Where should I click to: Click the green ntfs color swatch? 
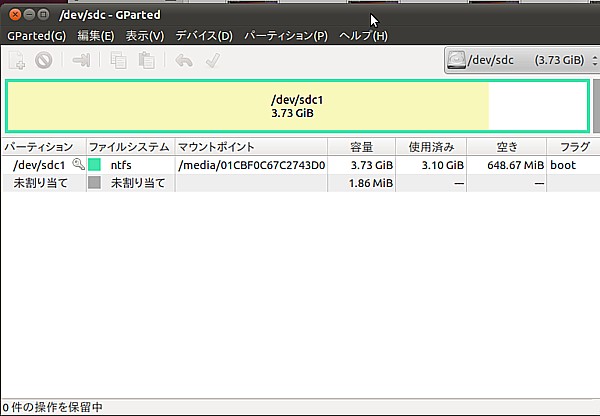point(94,165)
